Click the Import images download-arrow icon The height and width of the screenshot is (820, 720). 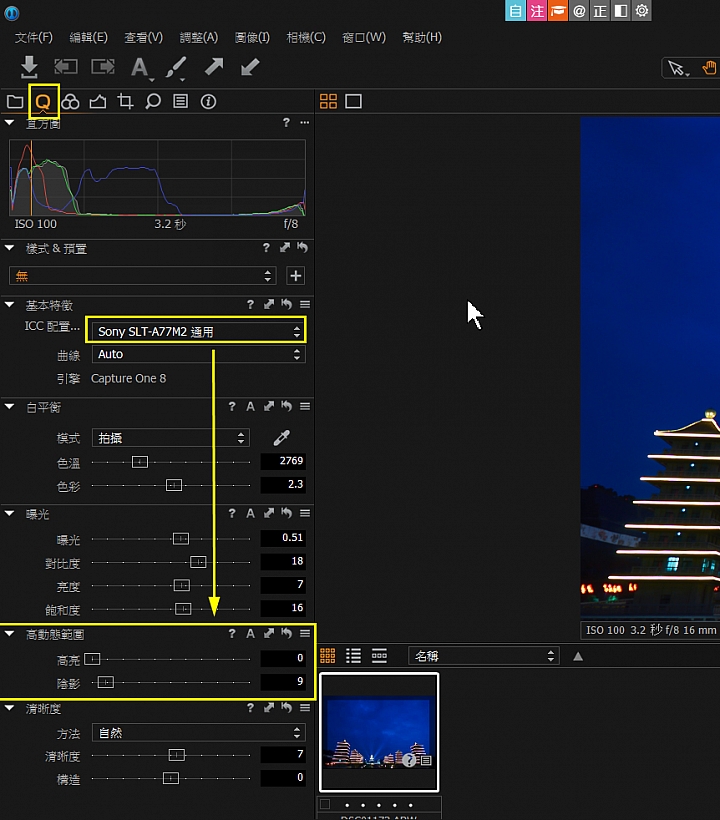pyautogui.click(x=29, y=67)
